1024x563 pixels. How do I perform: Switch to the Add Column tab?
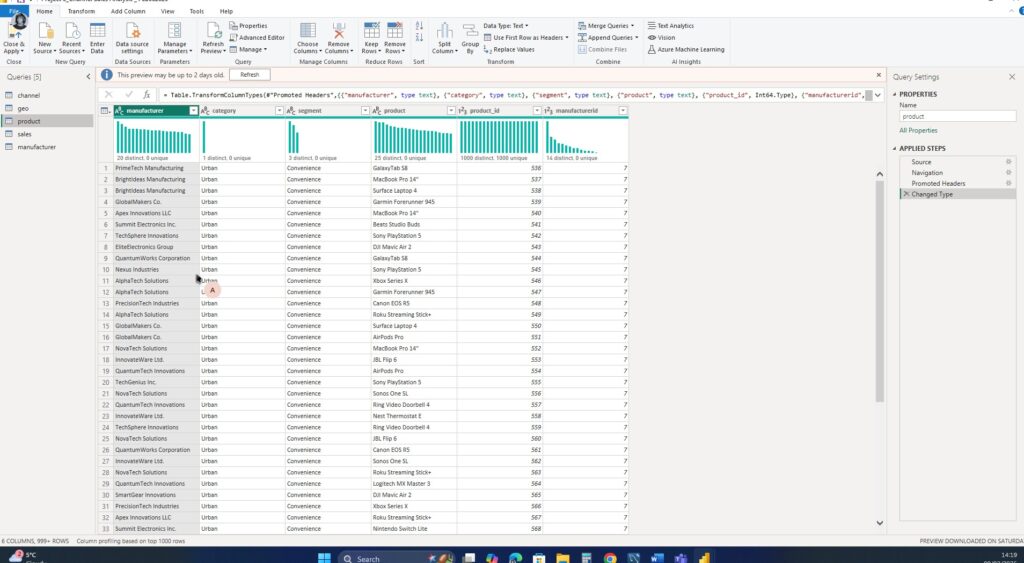(x=128, y=11)
